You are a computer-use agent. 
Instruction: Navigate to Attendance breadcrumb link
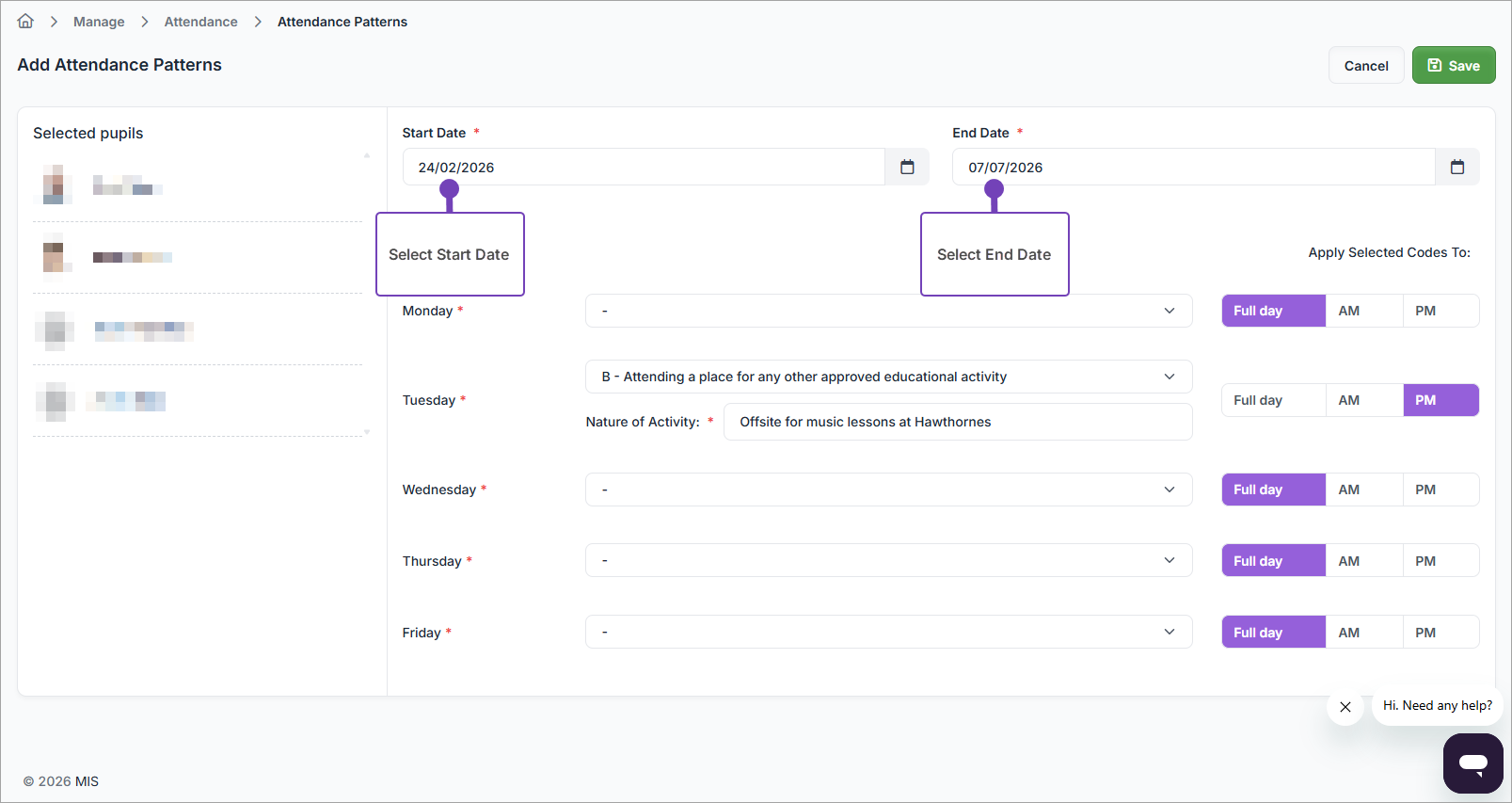coord(200,22)
